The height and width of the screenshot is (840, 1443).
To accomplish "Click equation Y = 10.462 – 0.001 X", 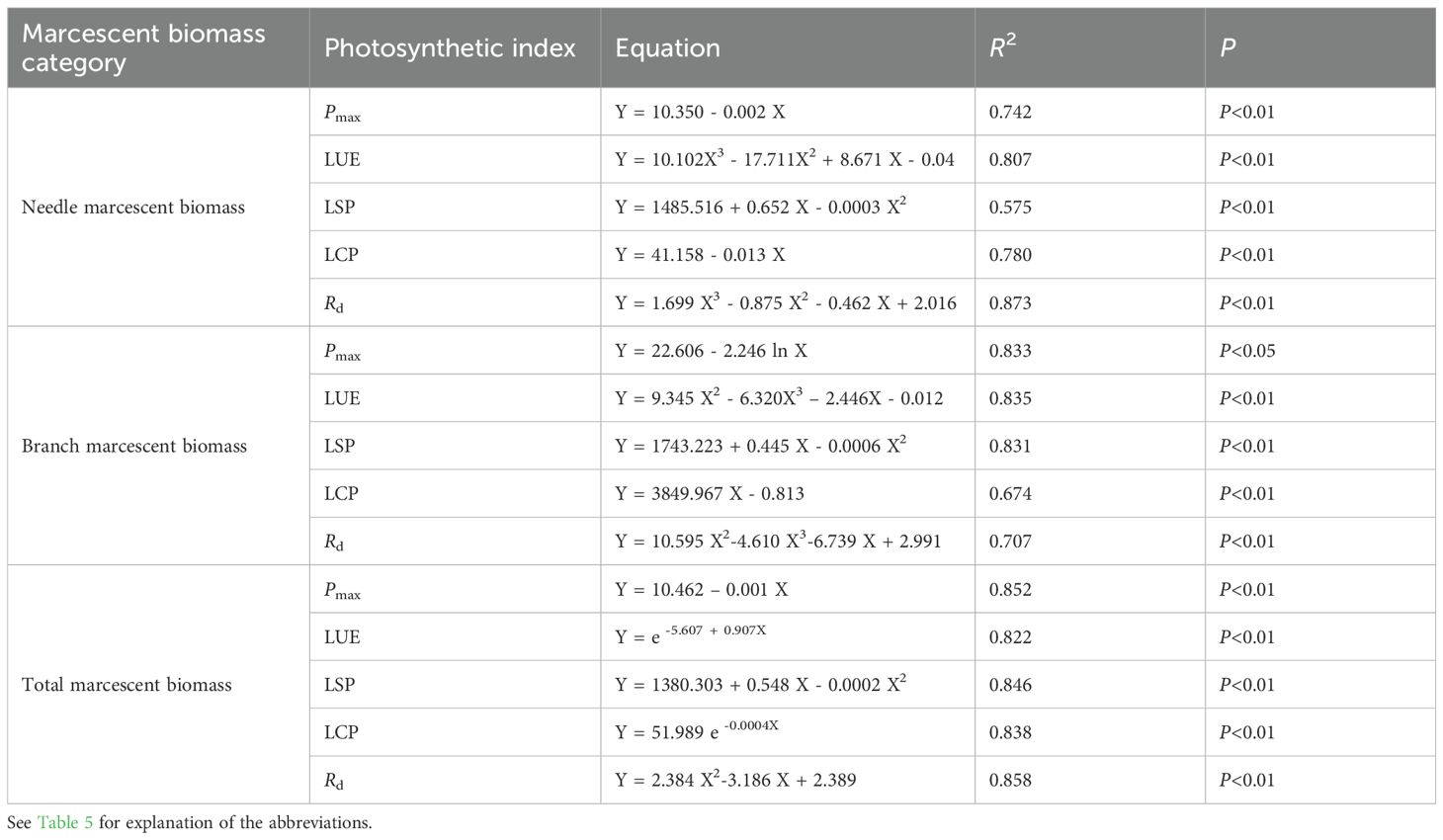I will click(x=701, y=589).
